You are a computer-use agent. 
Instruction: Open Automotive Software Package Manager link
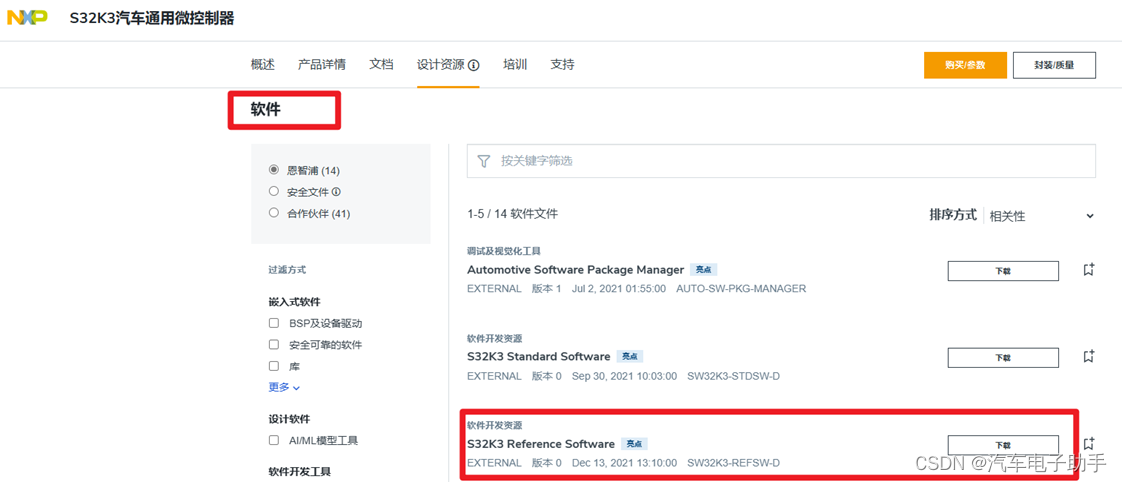575,270
